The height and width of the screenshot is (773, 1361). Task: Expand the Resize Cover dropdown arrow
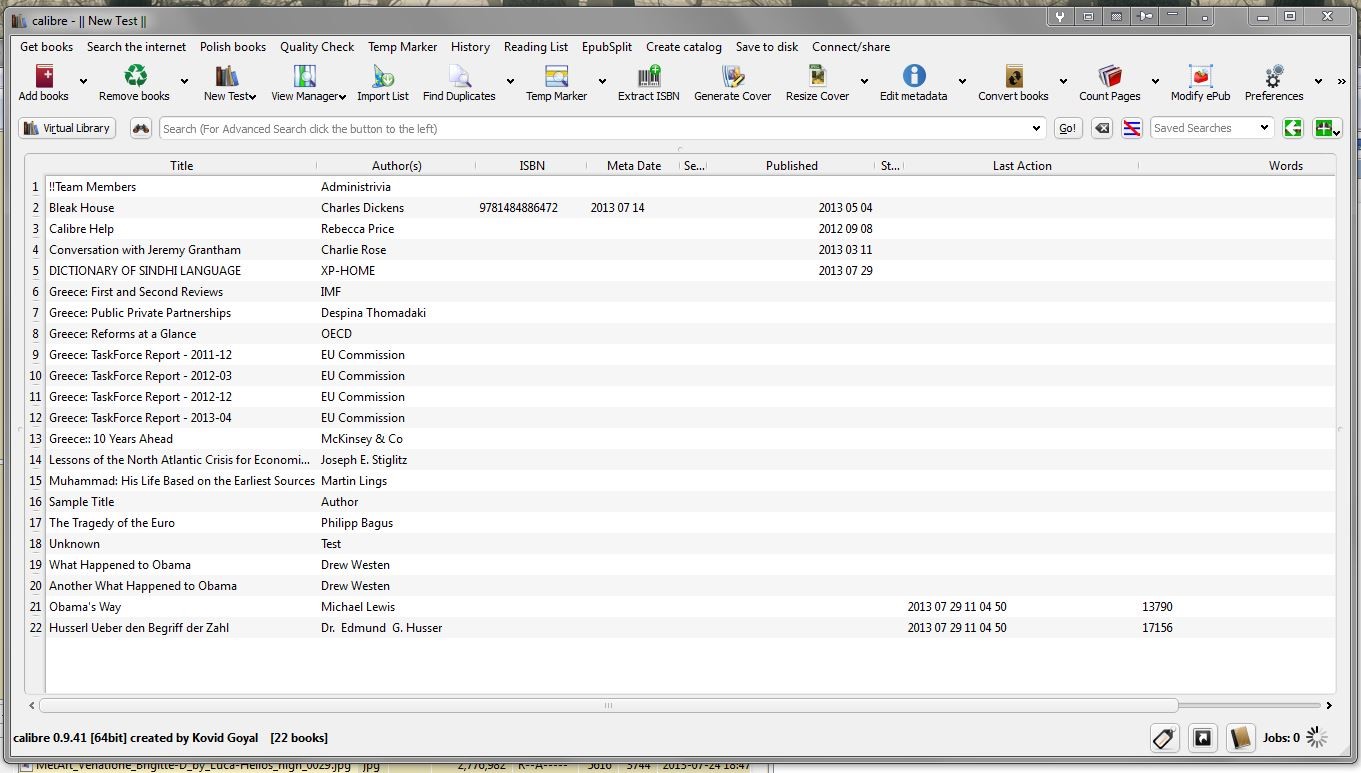(864, 82)
